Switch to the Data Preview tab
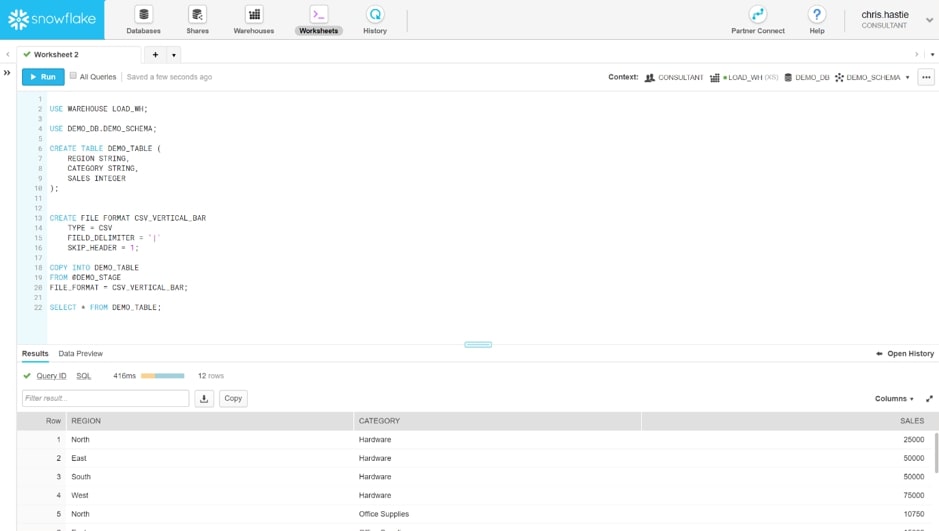 80,354
